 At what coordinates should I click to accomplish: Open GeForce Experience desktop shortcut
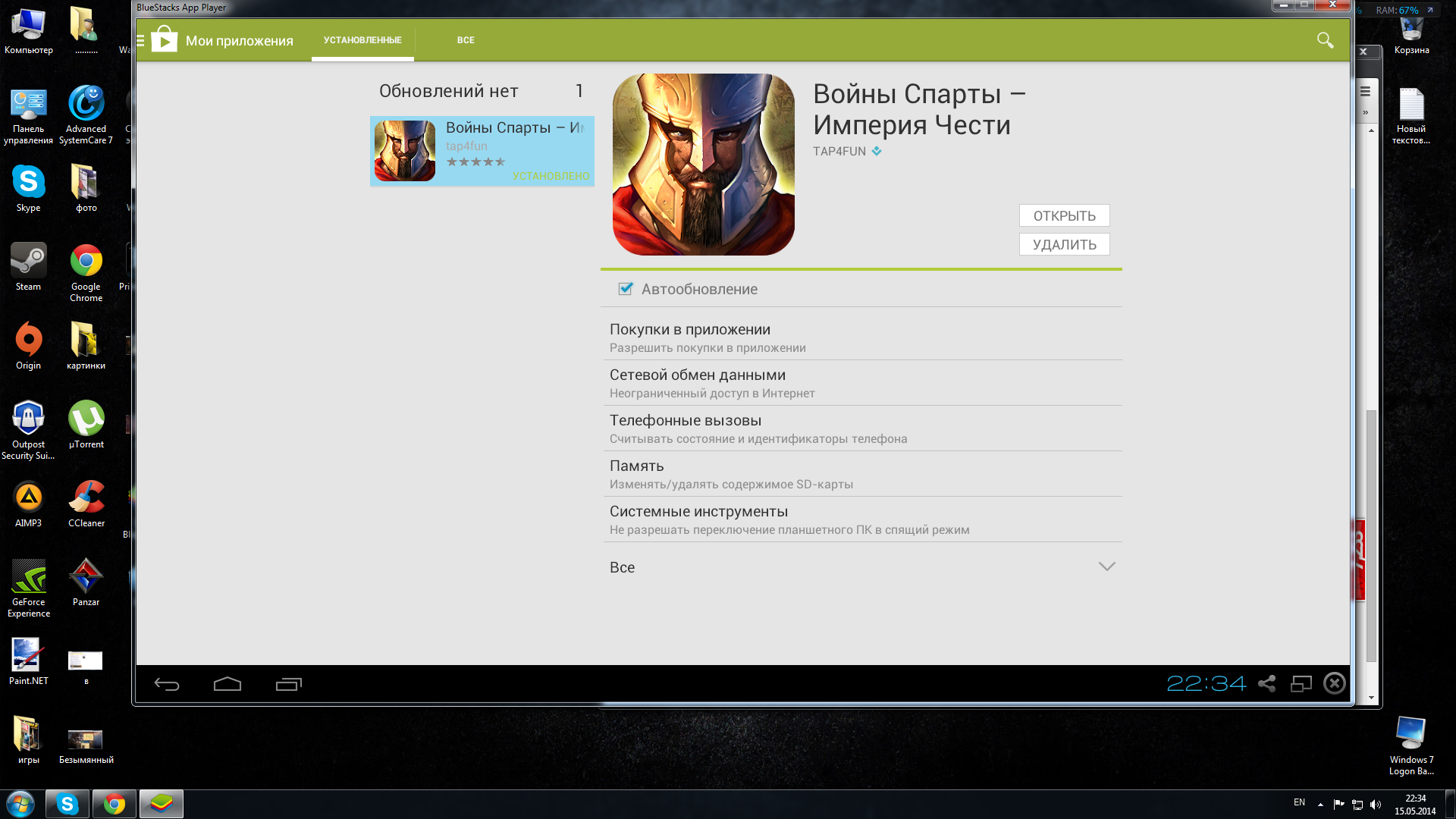[29, 588]
